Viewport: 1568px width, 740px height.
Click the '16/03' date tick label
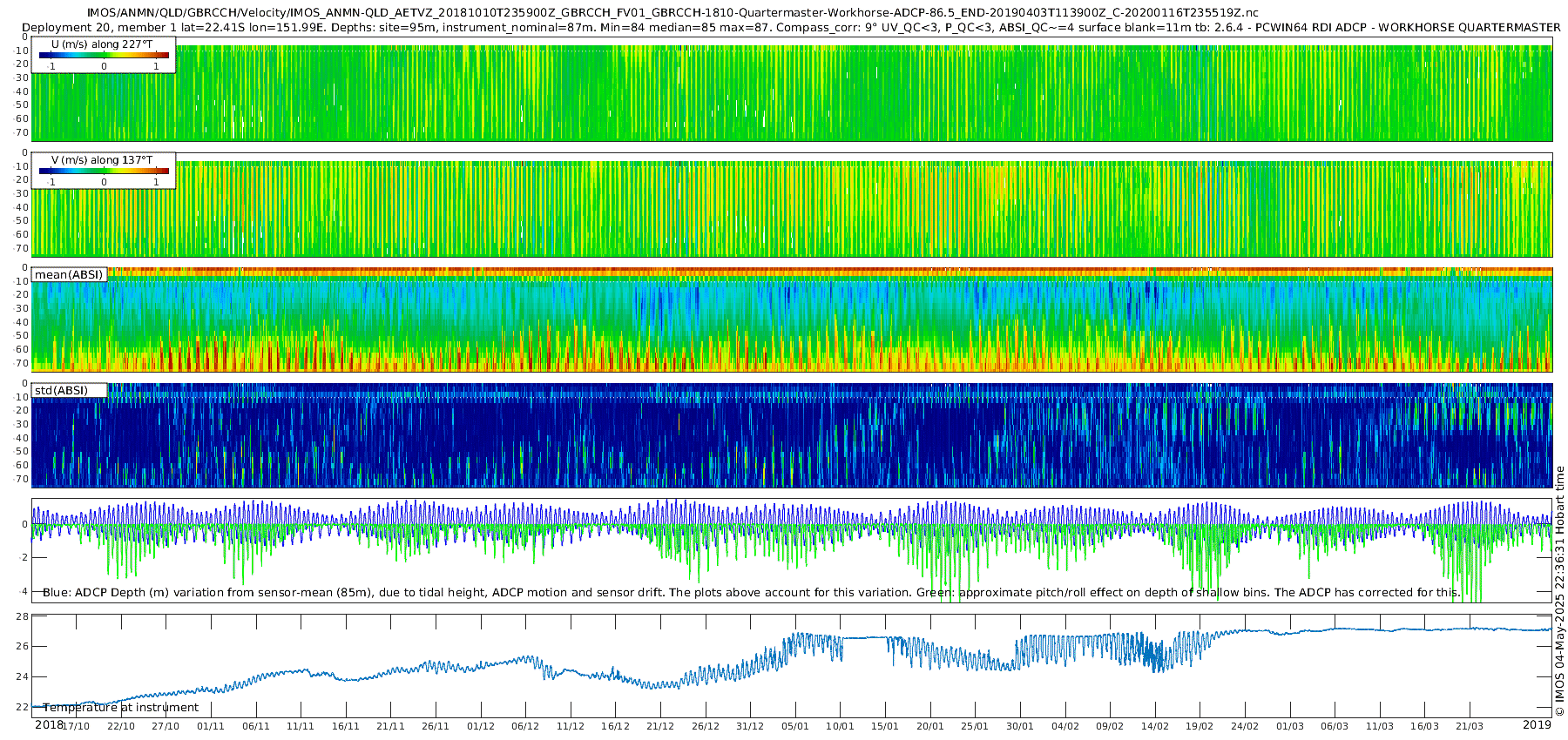[1424, 726]
